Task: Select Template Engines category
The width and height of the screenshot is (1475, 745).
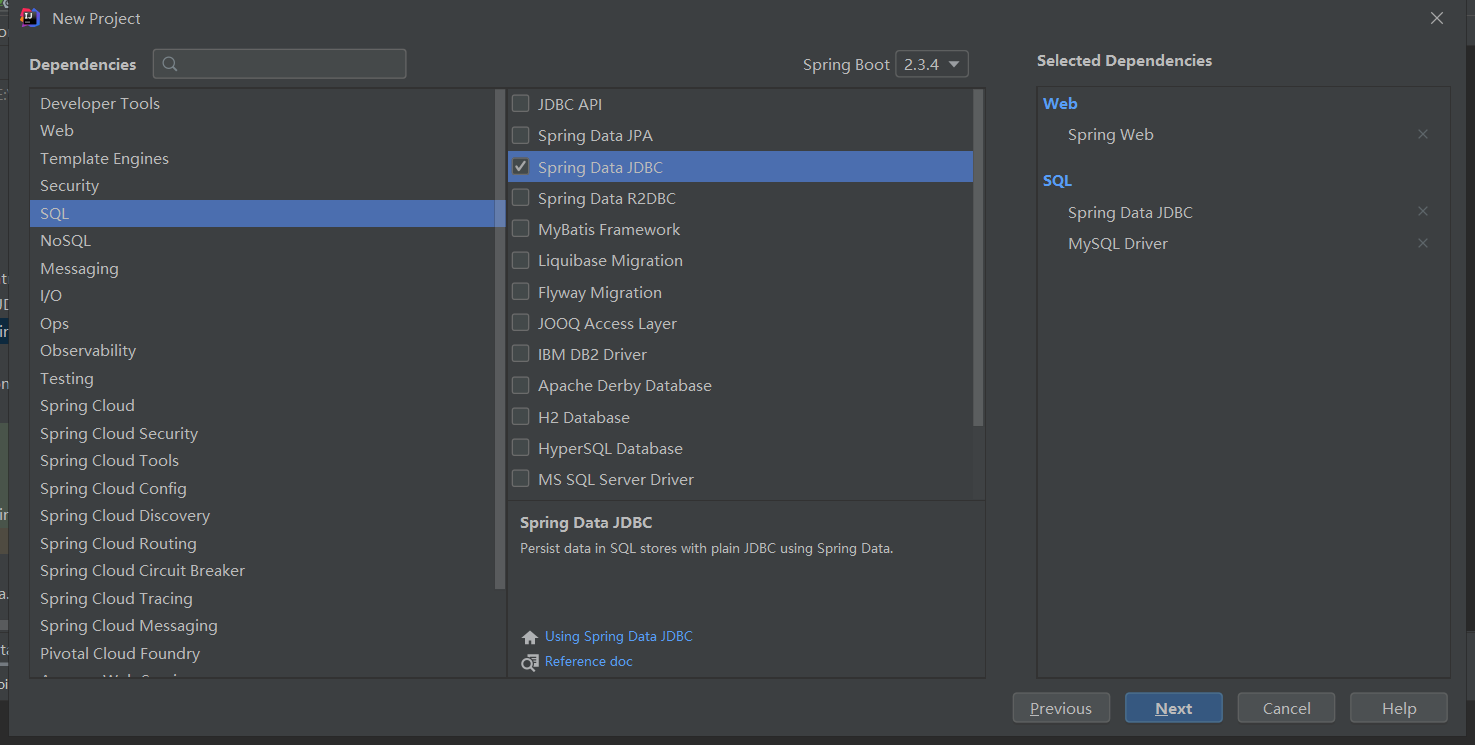Action: click(x=262, y=158)
